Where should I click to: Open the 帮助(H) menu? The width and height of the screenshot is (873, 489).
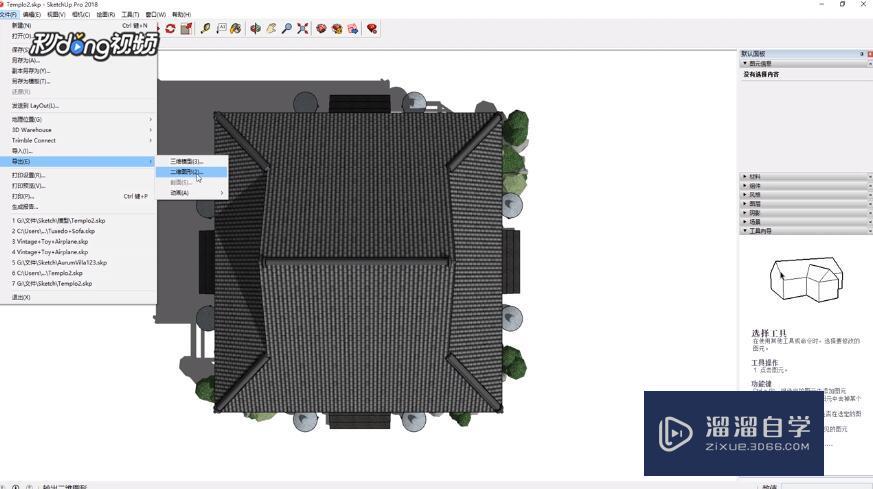[x=182, y=14]
